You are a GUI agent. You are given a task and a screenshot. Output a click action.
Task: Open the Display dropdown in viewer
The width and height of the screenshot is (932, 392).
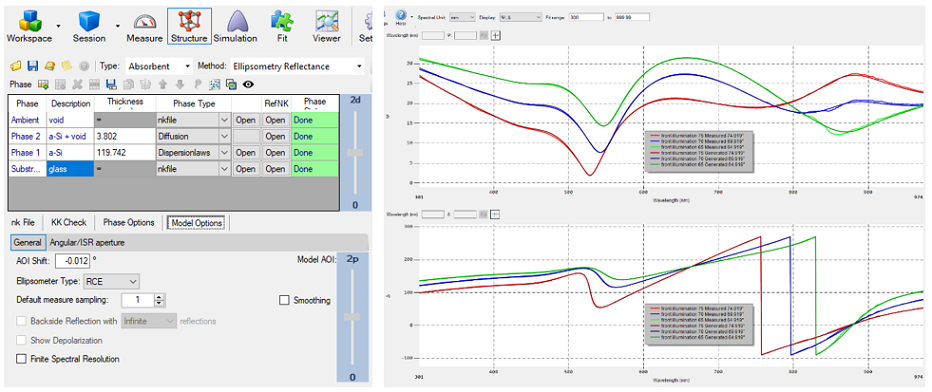point(521,17)
